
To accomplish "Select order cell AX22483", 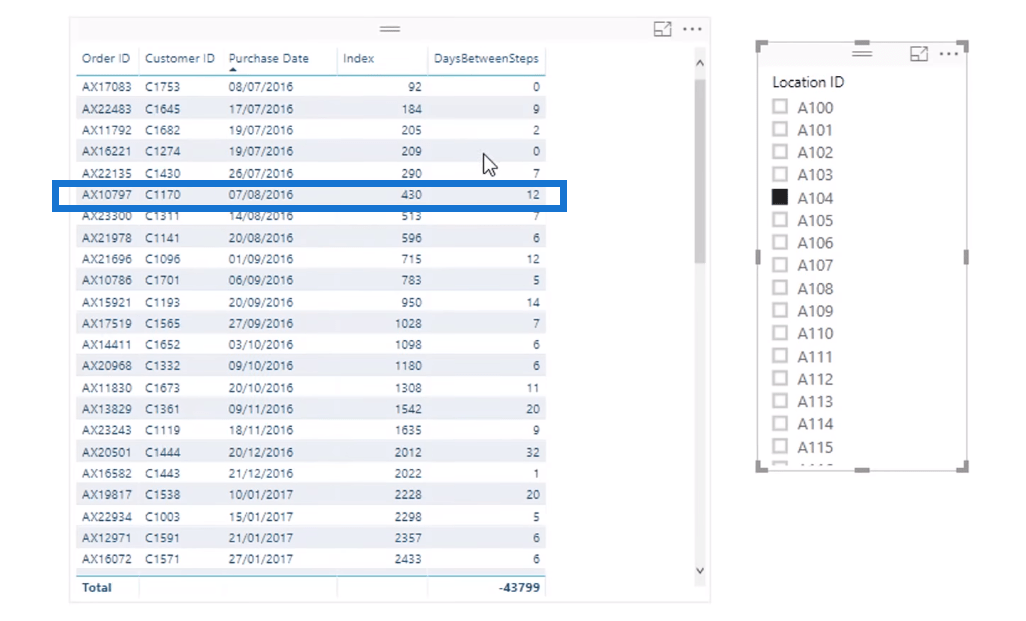I will [106, 109].
